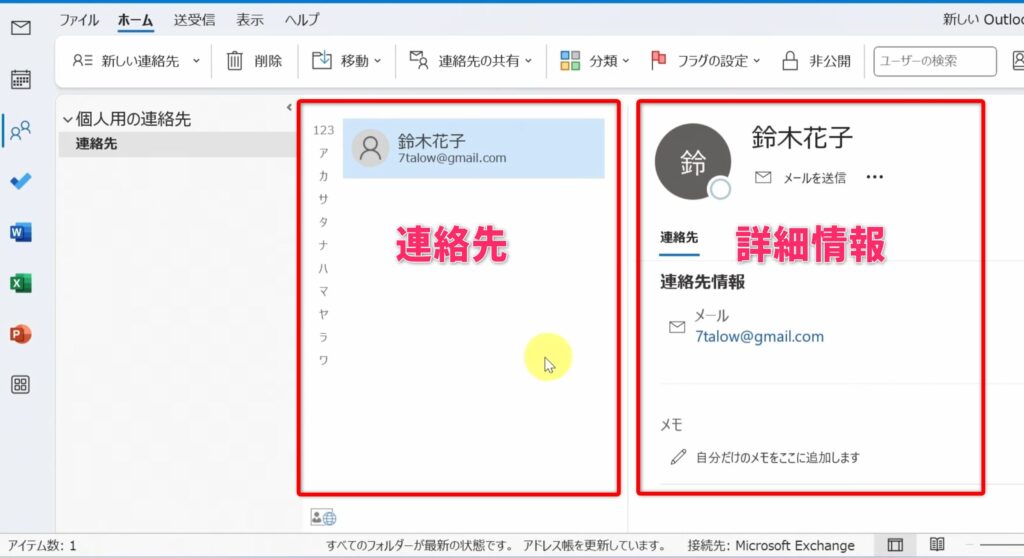1024x558 pixels.
Task: Click the 削除 trash button
Action: click(x=254, y=61)
